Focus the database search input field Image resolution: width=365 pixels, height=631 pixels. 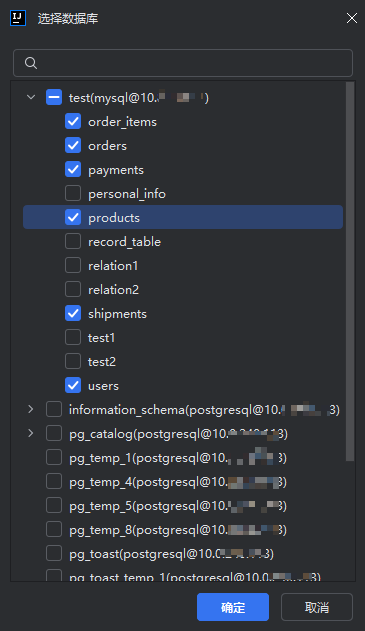click(183, 63)
